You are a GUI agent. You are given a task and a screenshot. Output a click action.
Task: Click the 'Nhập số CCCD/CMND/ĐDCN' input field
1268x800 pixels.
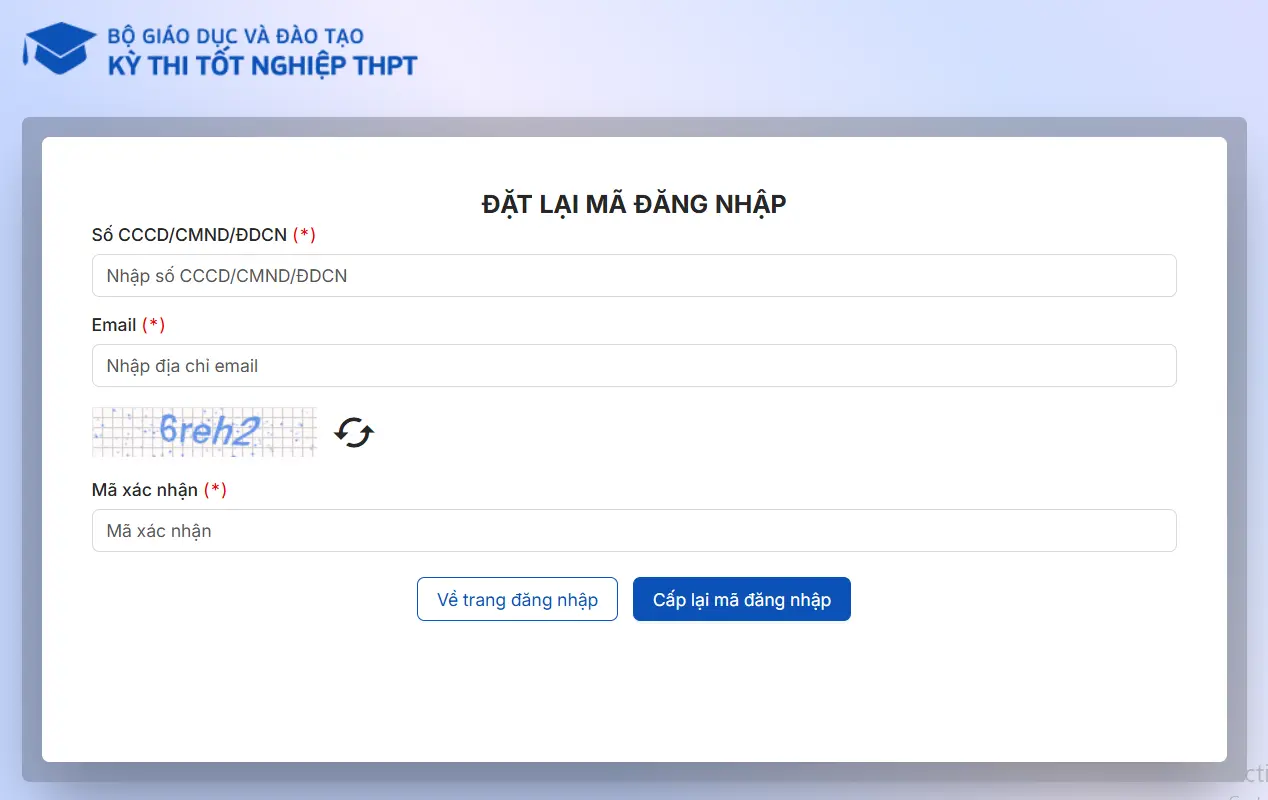[x=634, y=275]
